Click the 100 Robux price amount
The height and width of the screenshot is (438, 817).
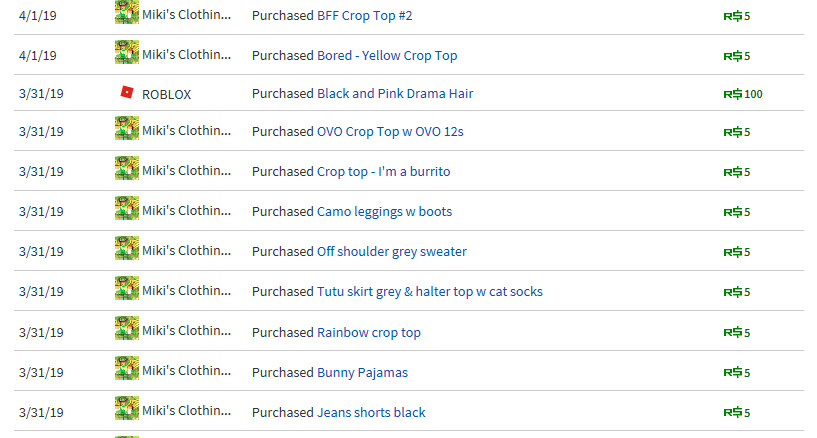click(752, 95)
